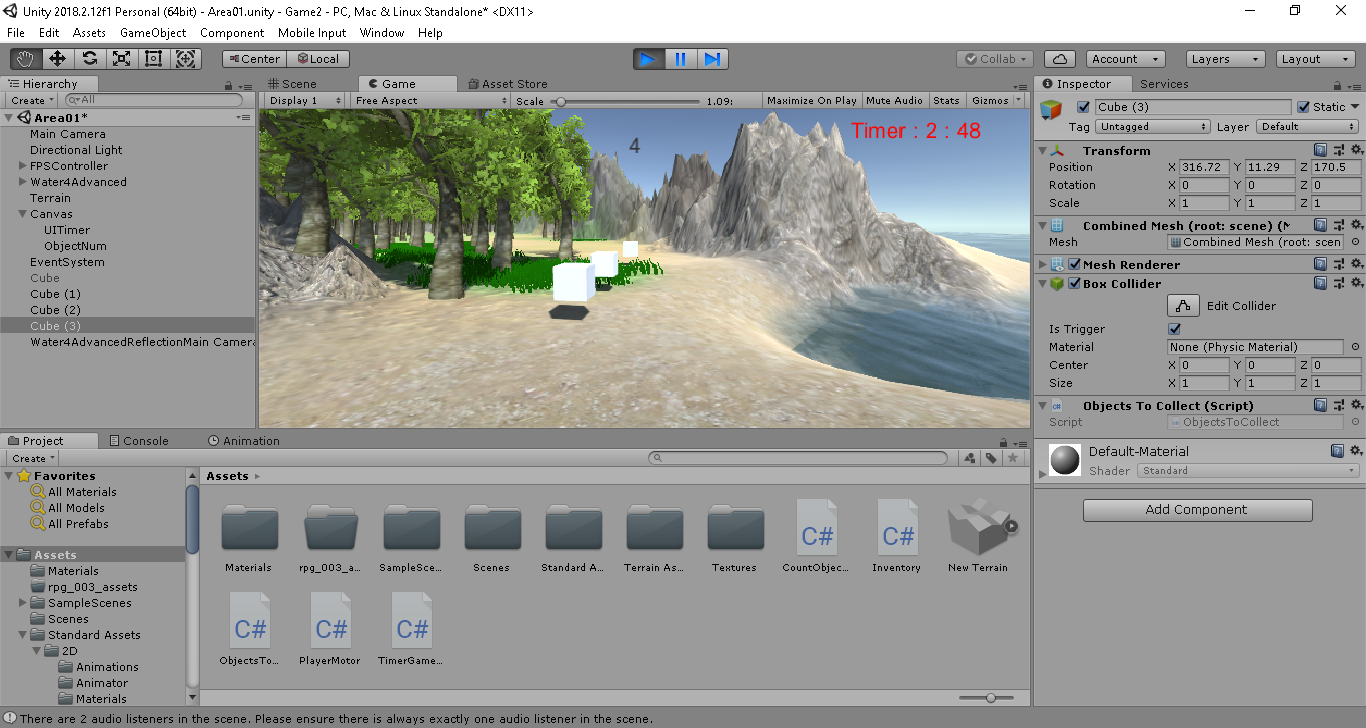Open Transform component help icon
Viewport: 1366px width, 728px height.
[x=1321, y=150]
